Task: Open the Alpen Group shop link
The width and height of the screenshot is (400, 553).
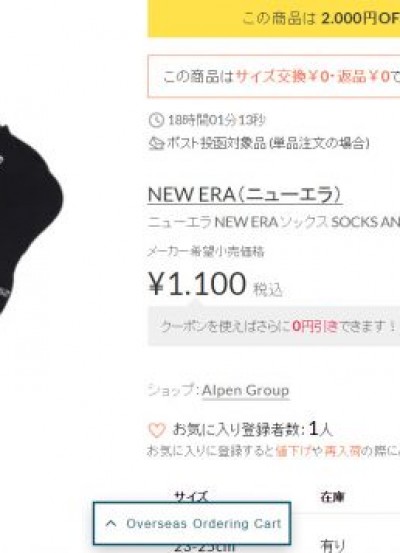Action: (246, 390)
